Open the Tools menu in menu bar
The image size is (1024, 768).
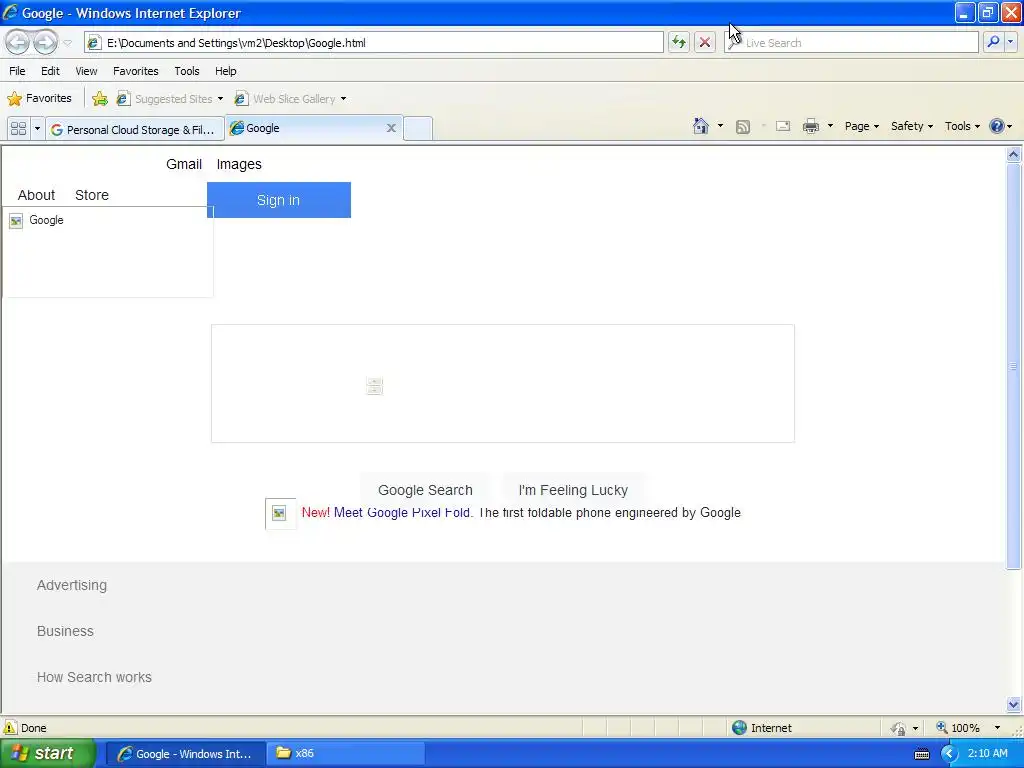tap(187, 71)
